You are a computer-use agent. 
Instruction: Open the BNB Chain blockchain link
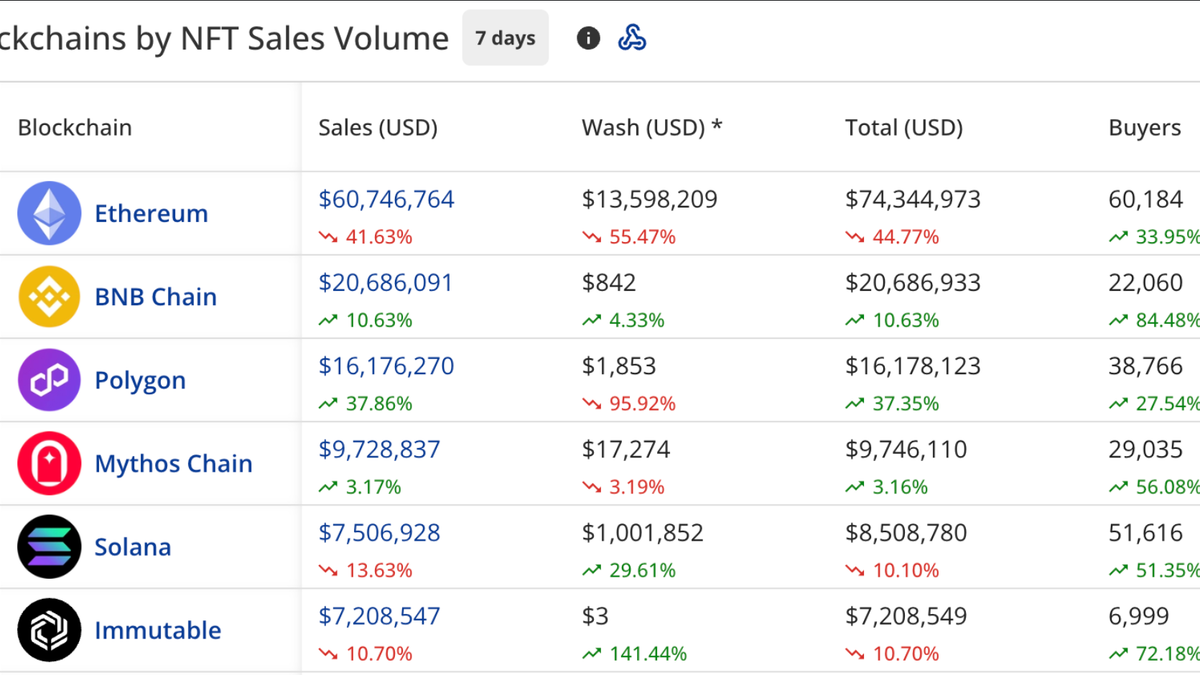tap(156, 297)
